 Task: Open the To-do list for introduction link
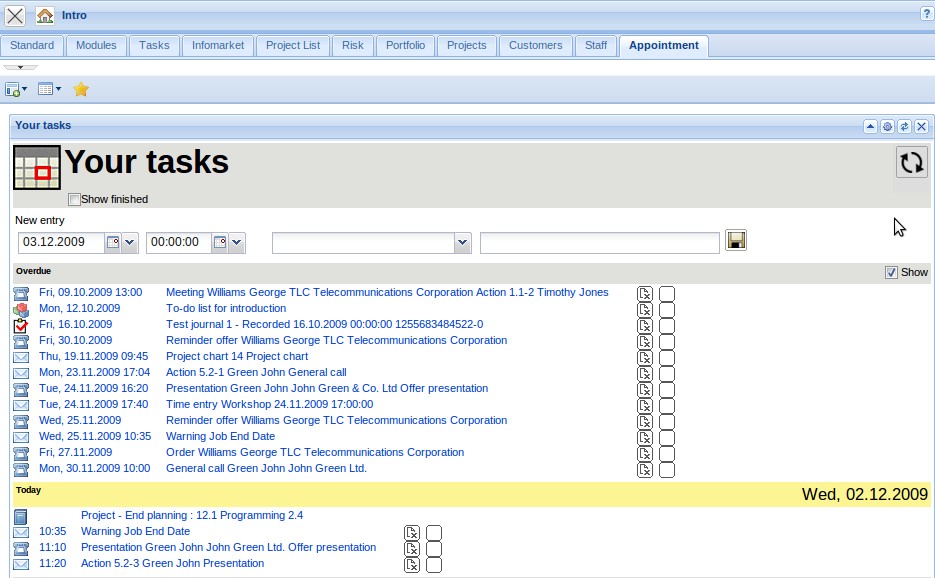pyautogui.click(x=226, y=308)
